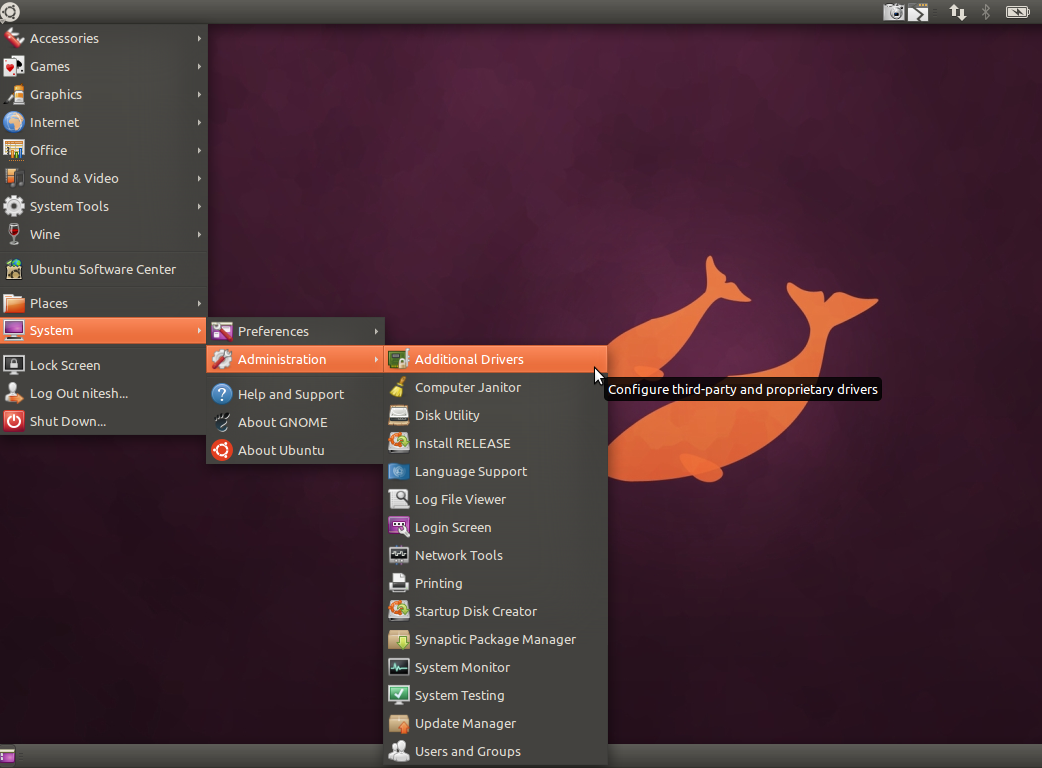The height and width of the screenshot is (768, 1042).
Task: Click the Synaptic Package Manager box icon
Action: [x=399, y=639]
